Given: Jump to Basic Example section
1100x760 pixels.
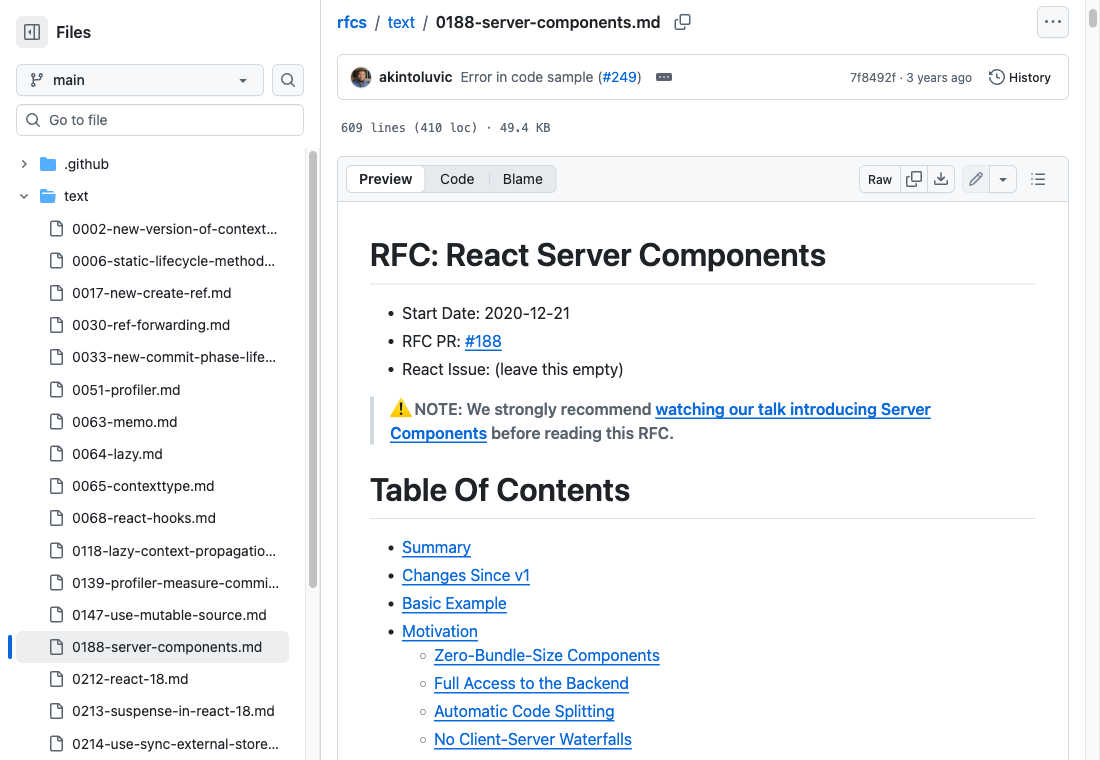Looking at the screenshot, I should click(x=454, y=604).
